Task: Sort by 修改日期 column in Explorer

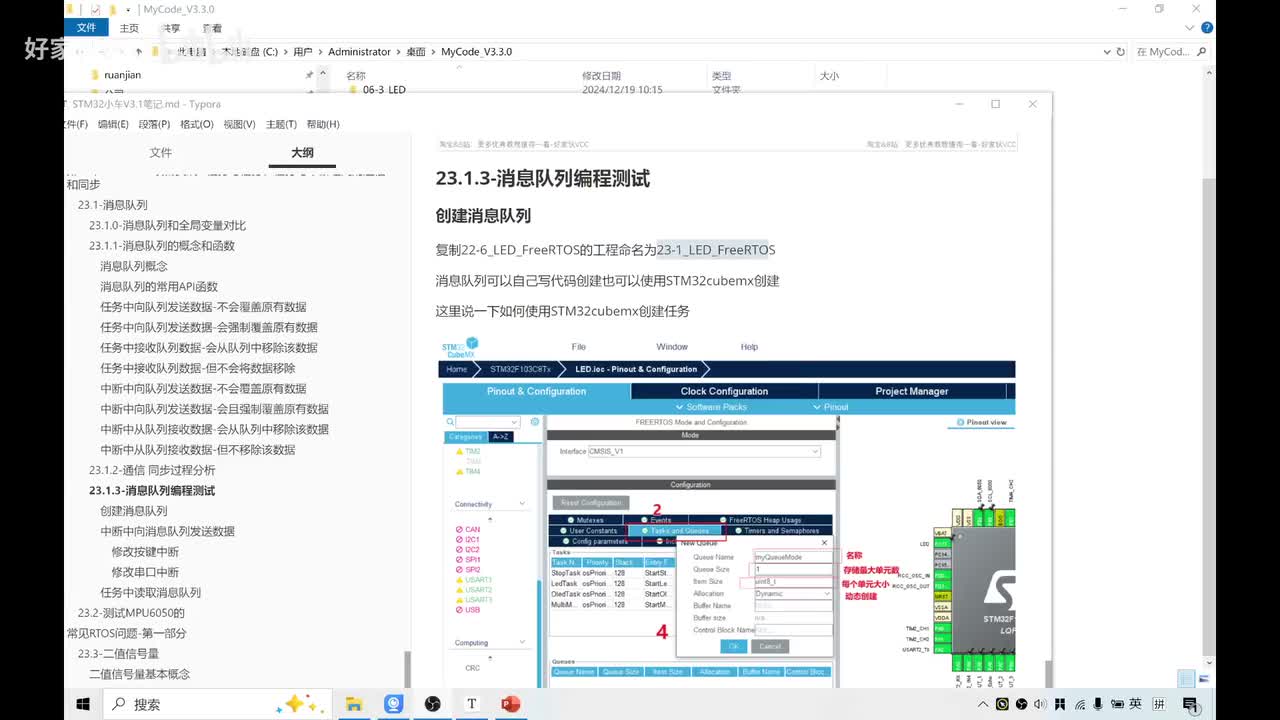Action: (x=601, y=76)
